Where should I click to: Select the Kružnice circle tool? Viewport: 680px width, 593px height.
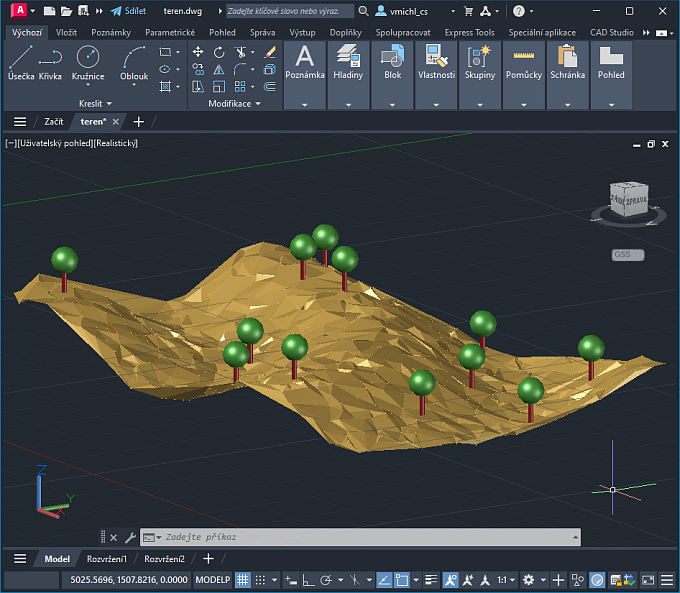point(88,62)
